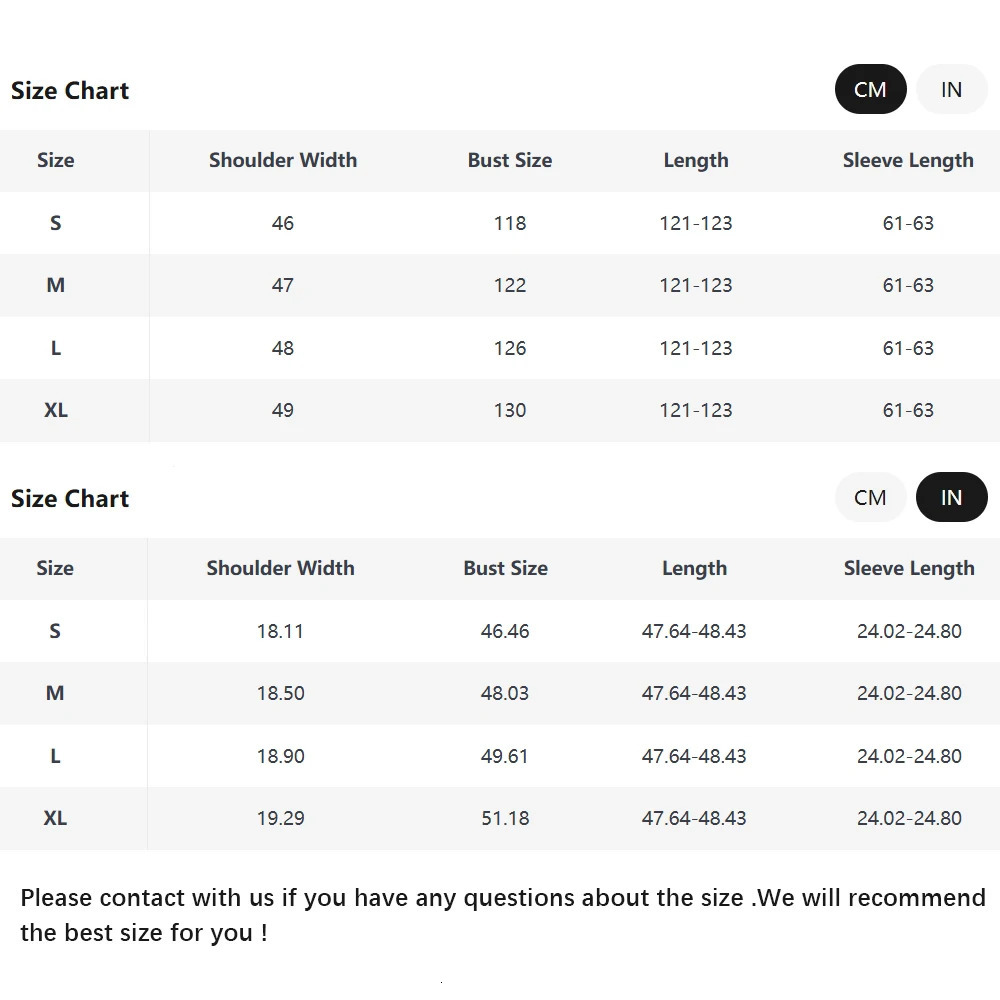The image size is (1000, 1000).
Task: Click the 126 bust size cell
Action: (x=510, y=348)
